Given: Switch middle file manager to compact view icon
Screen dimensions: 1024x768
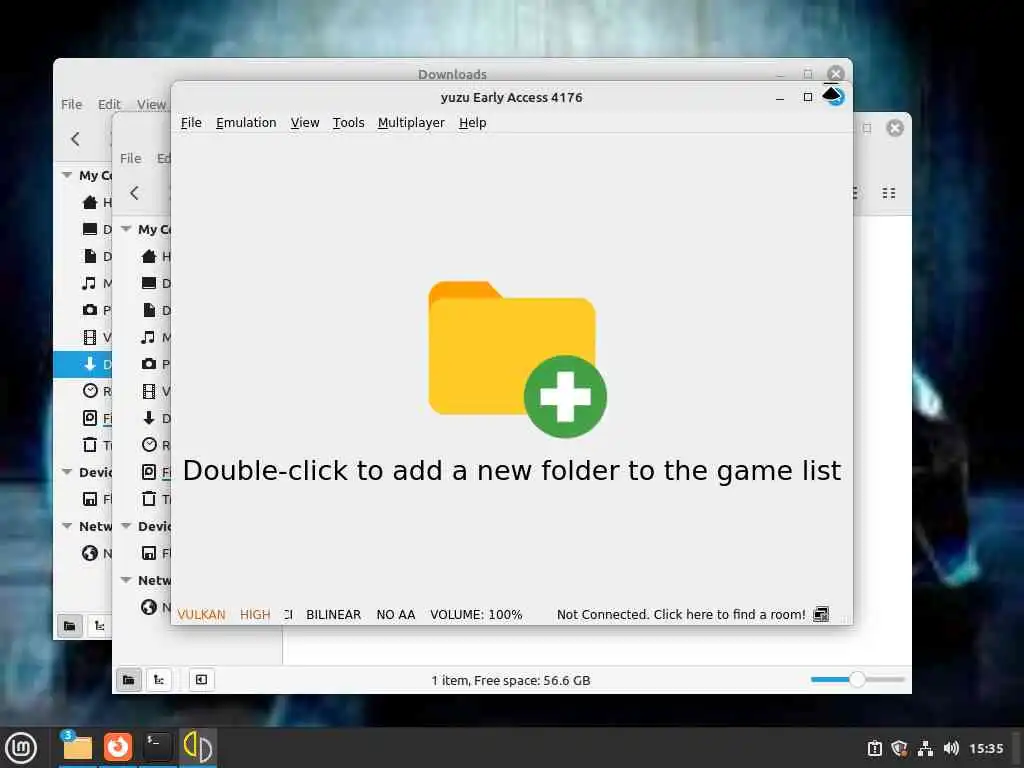Looking at the screenshot, I should [889, 193].
